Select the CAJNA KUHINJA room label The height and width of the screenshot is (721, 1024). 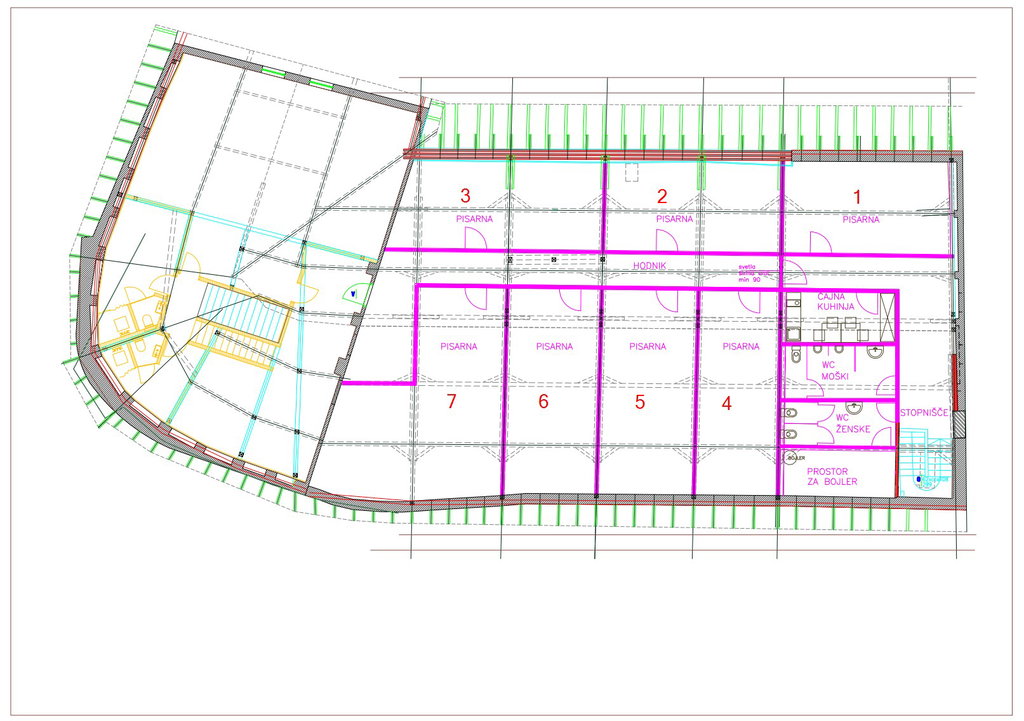pyautogui.click(x=838, y=304)
